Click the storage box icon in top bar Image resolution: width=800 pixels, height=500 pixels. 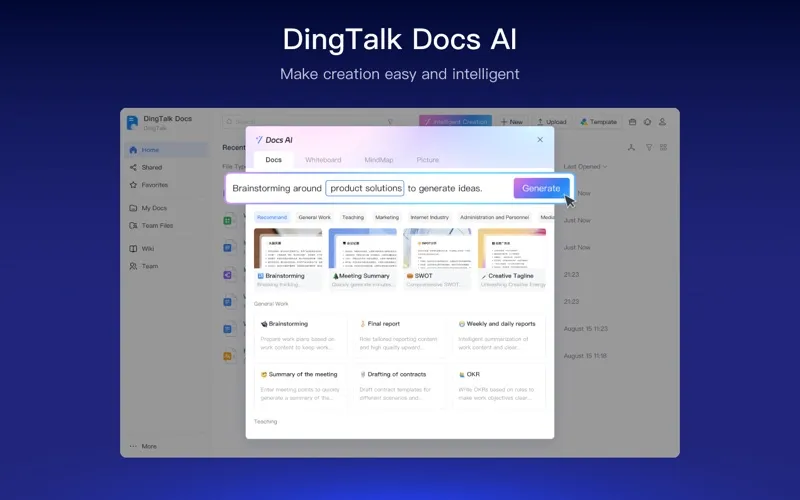[x=633, y=122]
